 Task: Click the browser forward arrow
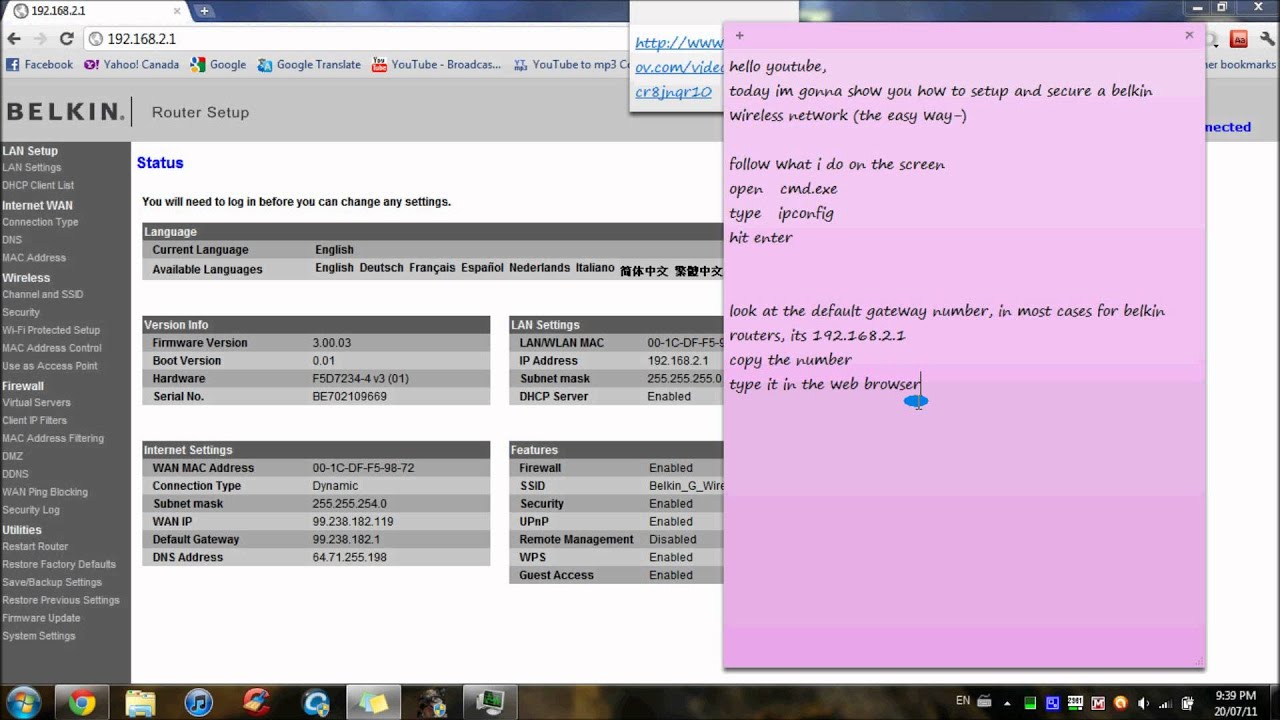tap(40, 39)
